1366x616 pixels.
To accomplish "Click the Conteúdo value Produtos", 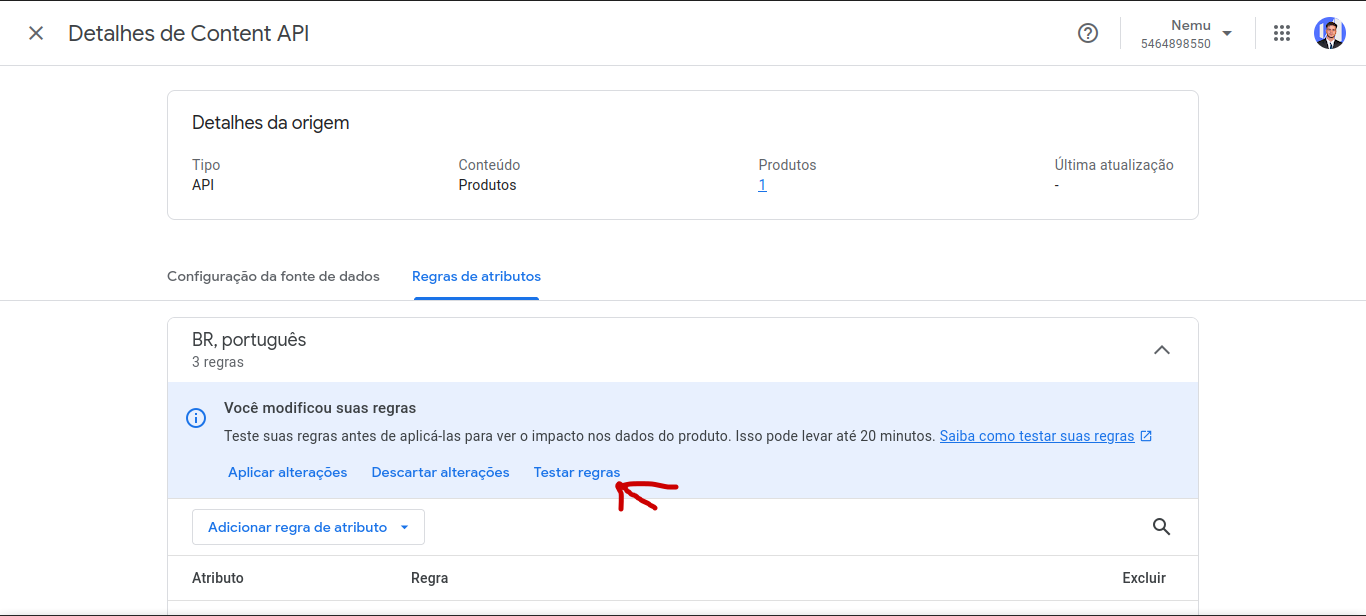I will pyautogui.click(x=488, y=185).
